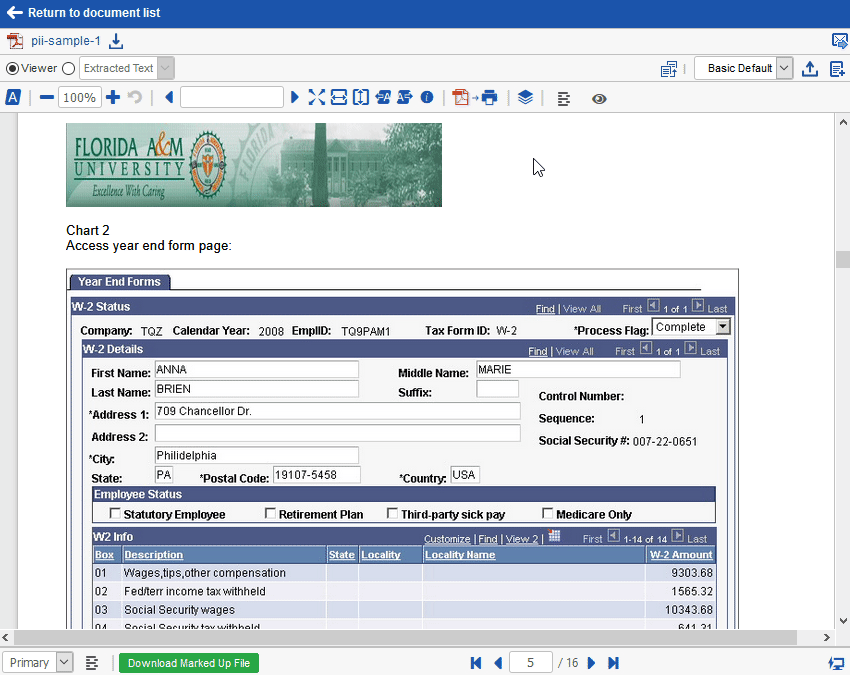Viewport: 850px width, 675px height.
Task: Select the Viewer radio button
Action: (12, 68)
